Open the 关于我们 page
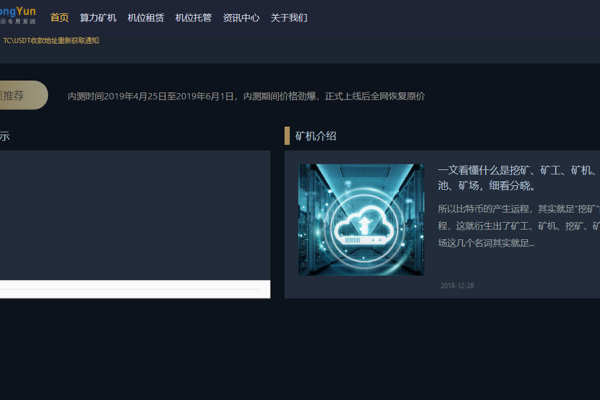This screenshot has width=600, height=400. point(289,18)
